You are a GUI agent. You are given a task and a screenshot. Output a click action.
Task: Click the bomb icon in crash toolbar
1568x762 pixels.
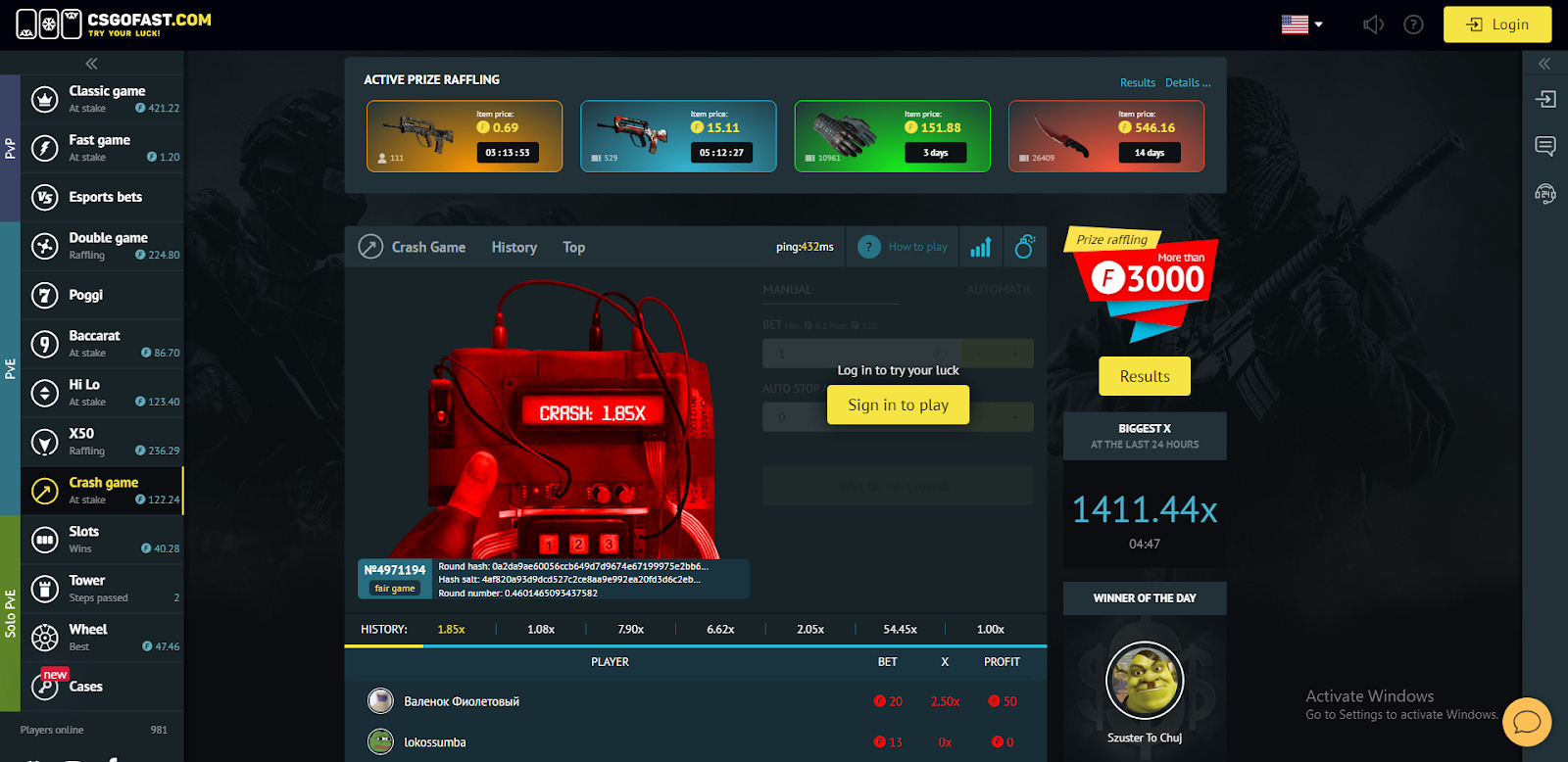tap(1024, 247)
